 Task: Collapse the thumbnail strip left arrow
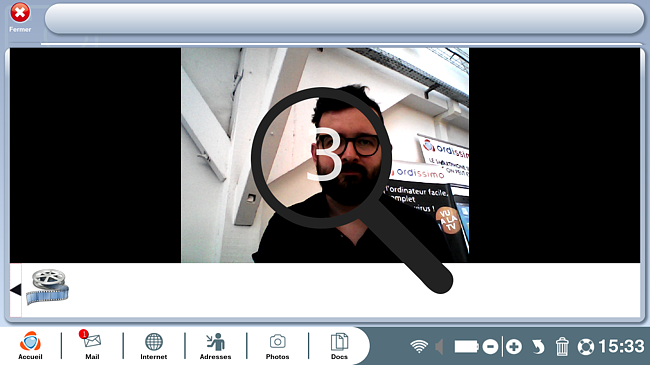click(16, 290)
